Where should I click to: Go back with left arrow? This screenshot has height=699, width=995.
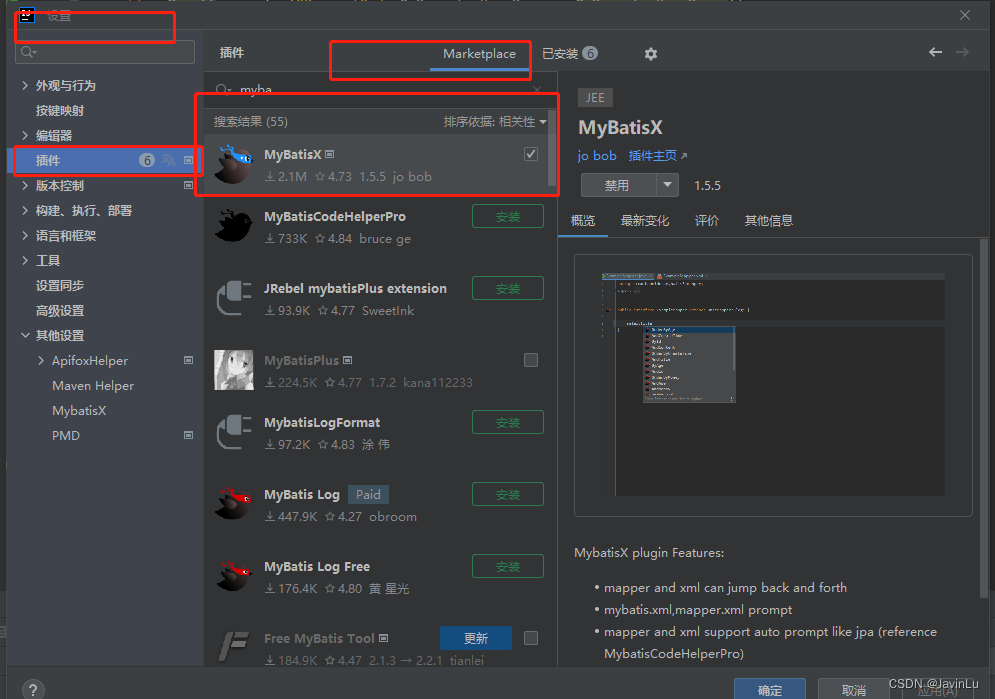coord(935,52)
